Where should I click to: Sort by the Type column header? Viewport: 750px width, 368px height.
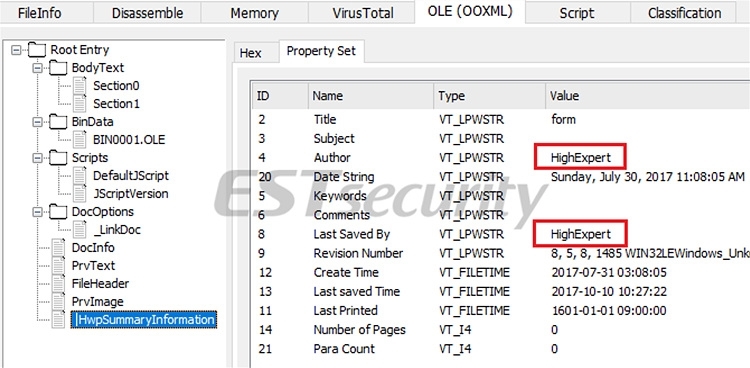pyautogui.click(x=489, y=96)
